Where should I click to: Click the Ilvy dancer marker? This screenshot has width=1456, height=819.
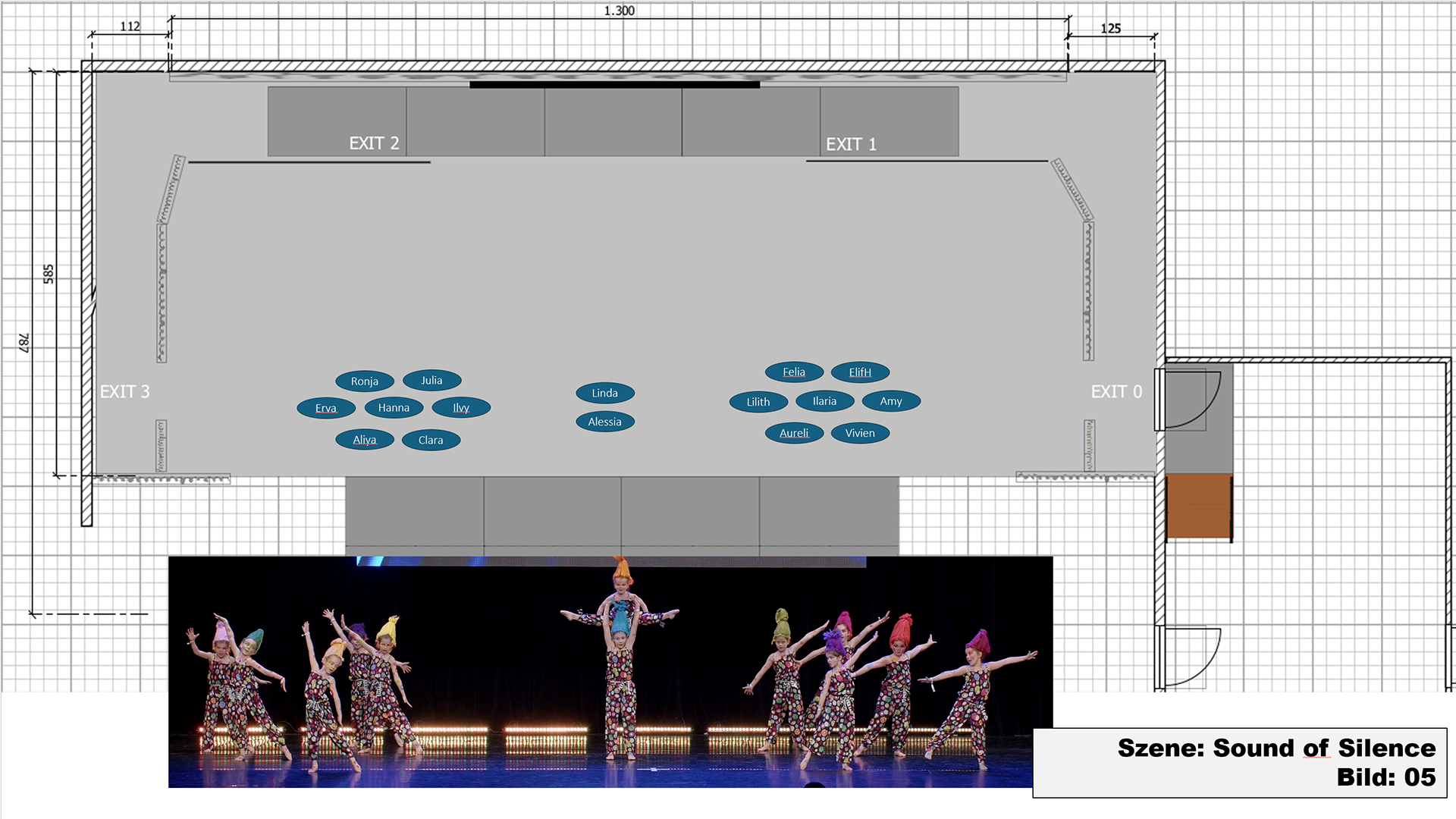point(461,407)
